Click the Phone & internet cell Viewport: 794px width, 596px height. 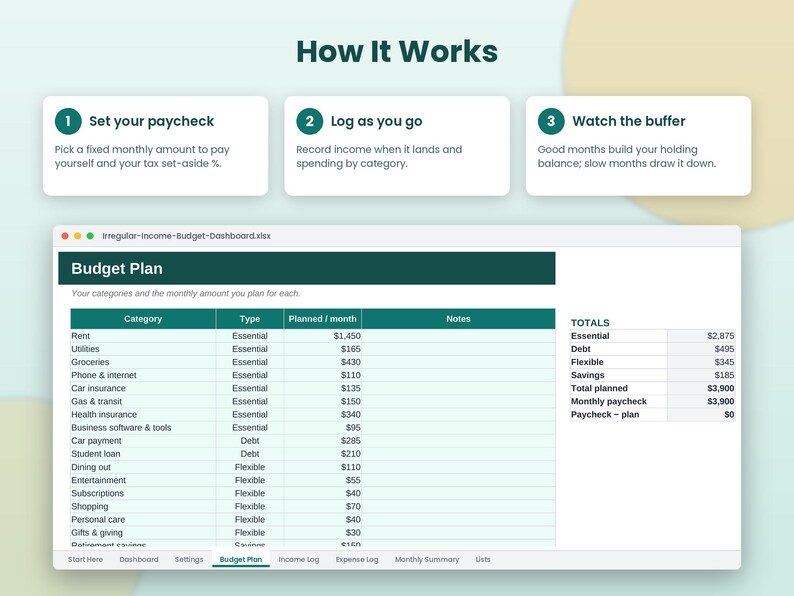click(143, 375)
